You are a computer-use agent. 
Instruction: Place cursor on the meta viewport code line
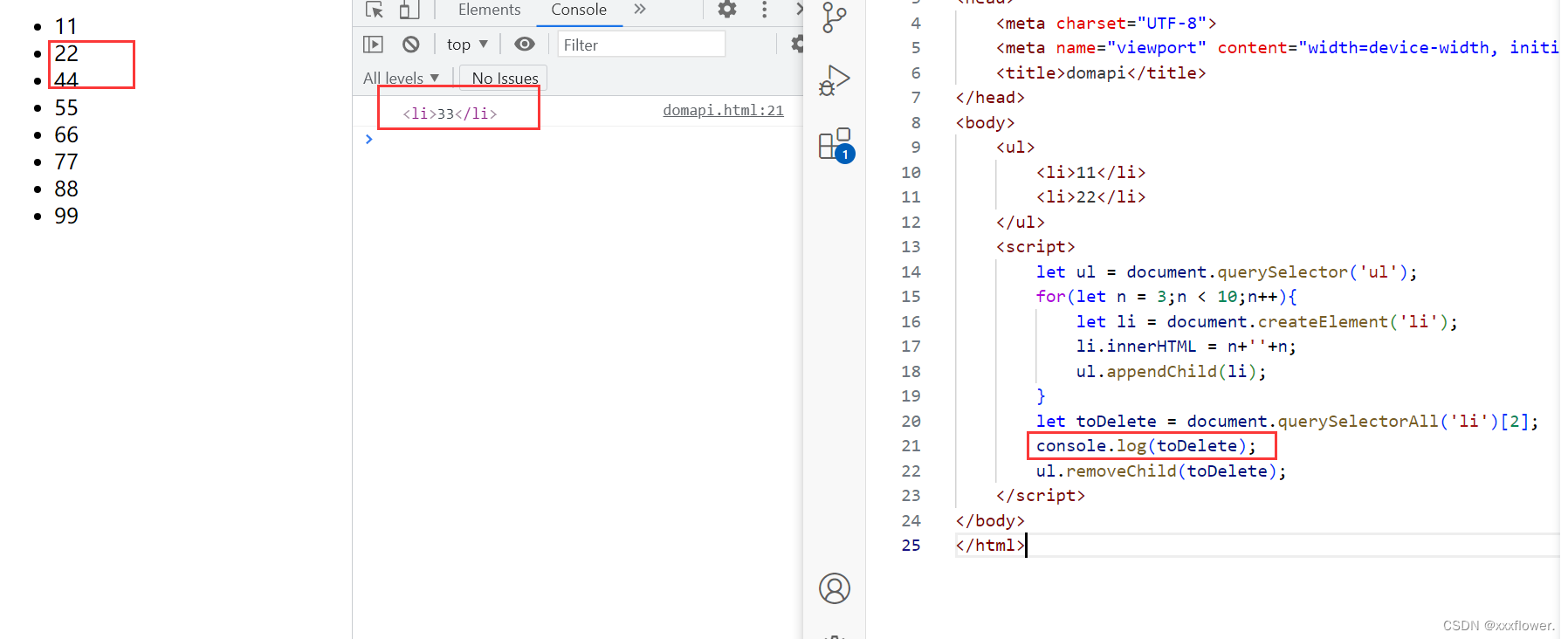pyautogui.click(x=1277, y=48)
